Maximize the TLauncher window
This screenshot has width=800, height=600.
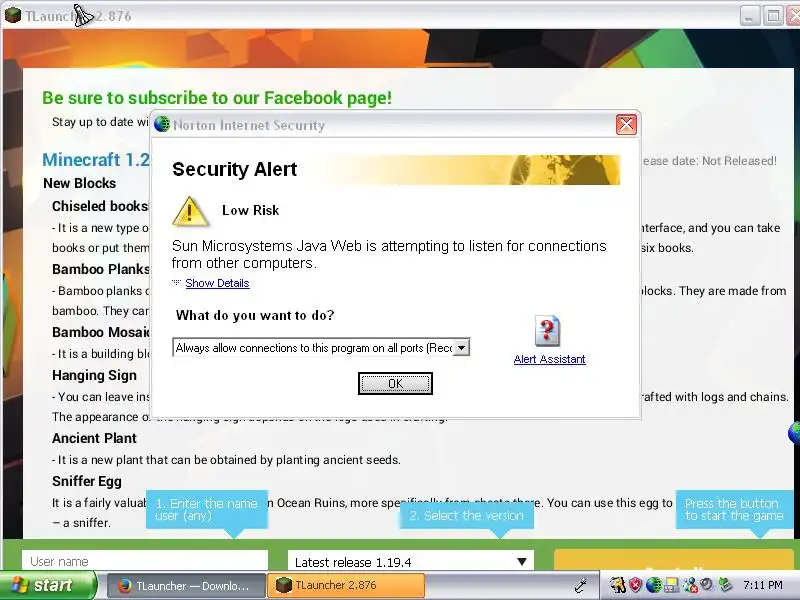click(773, 16)
